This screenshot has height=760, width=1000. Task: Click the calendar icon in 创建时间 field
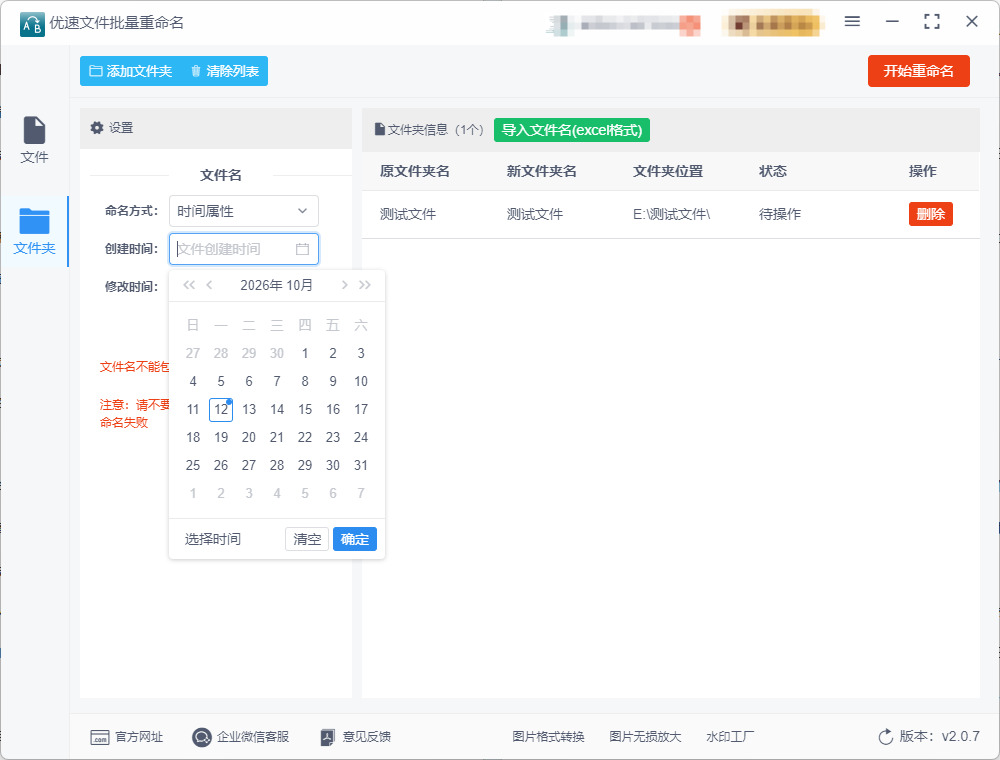click(302, 249)
